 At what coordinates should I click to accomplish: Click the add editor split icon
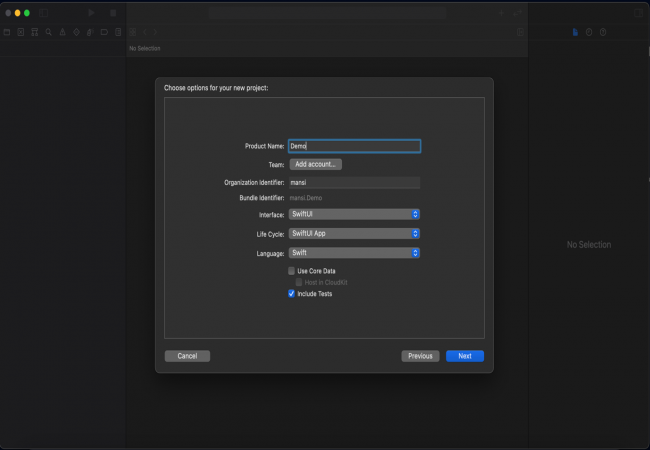pos(520,32)
